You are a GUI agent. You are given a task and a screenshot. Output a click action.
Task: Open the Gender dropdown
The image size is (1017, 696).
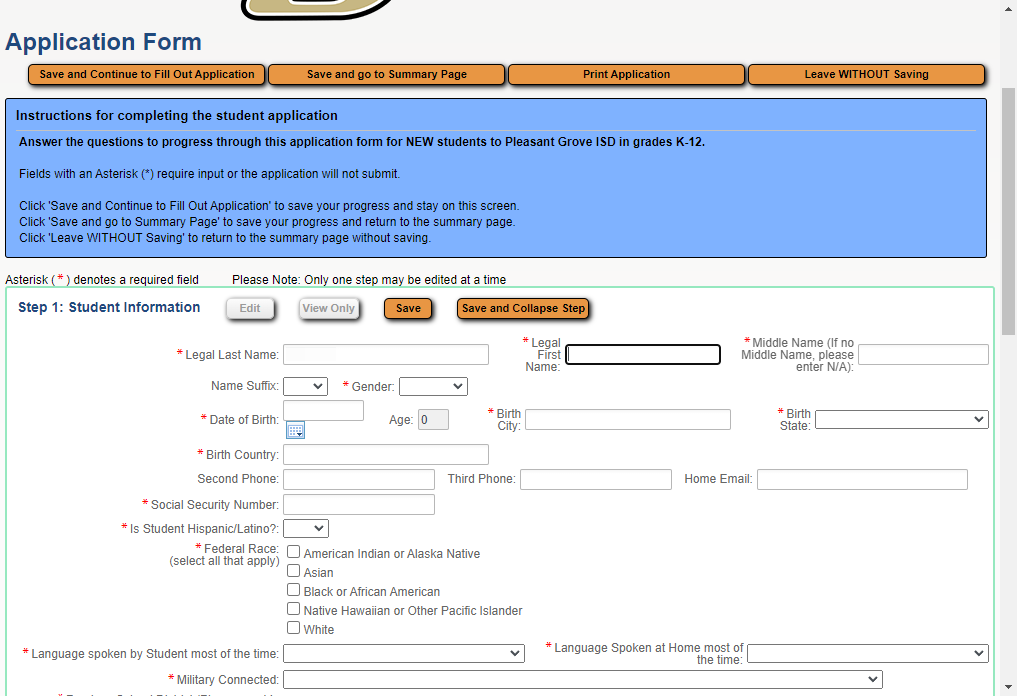[433, 387]
